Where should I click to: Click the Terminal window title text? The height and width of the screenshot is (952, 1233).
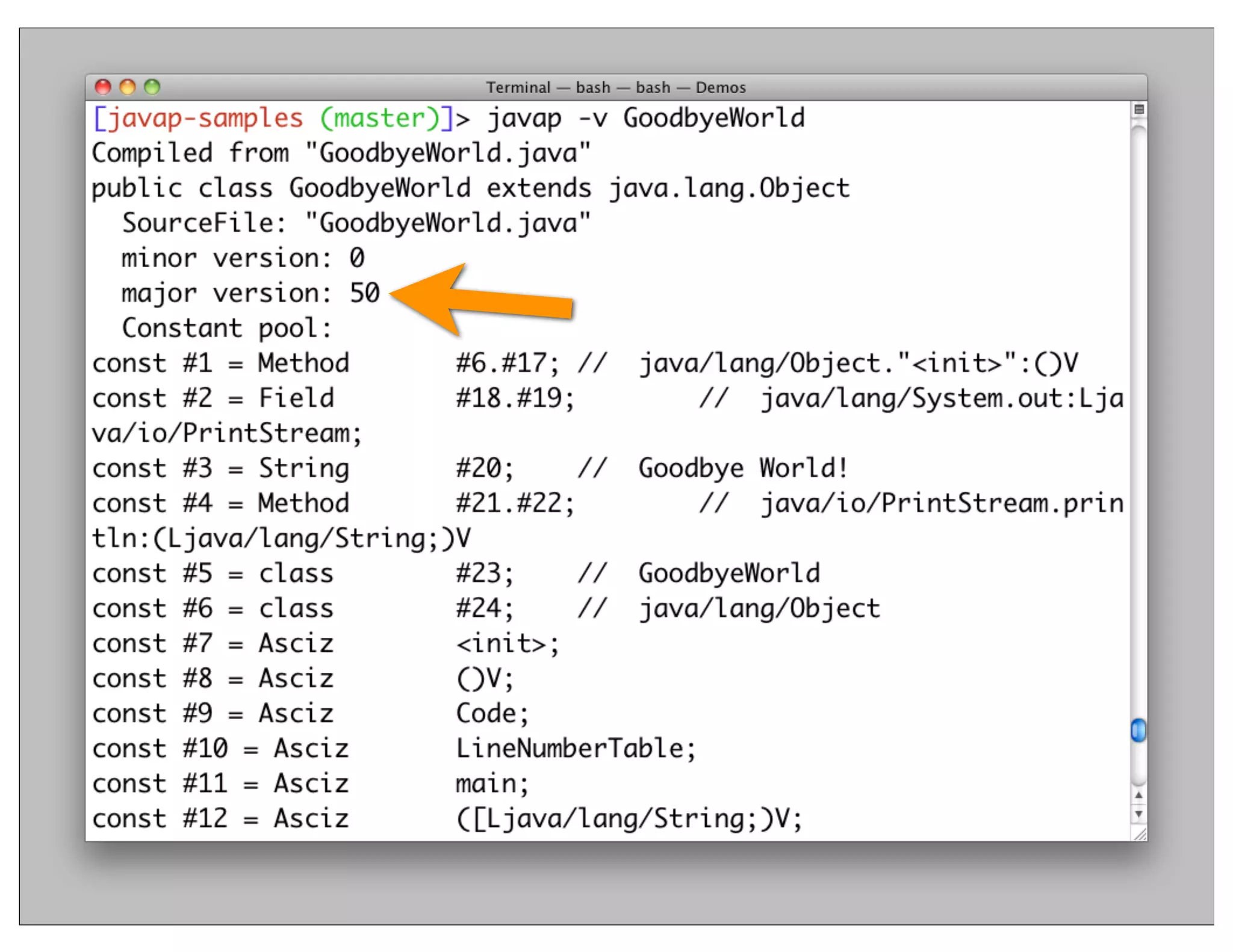click(x=616, y=88)
